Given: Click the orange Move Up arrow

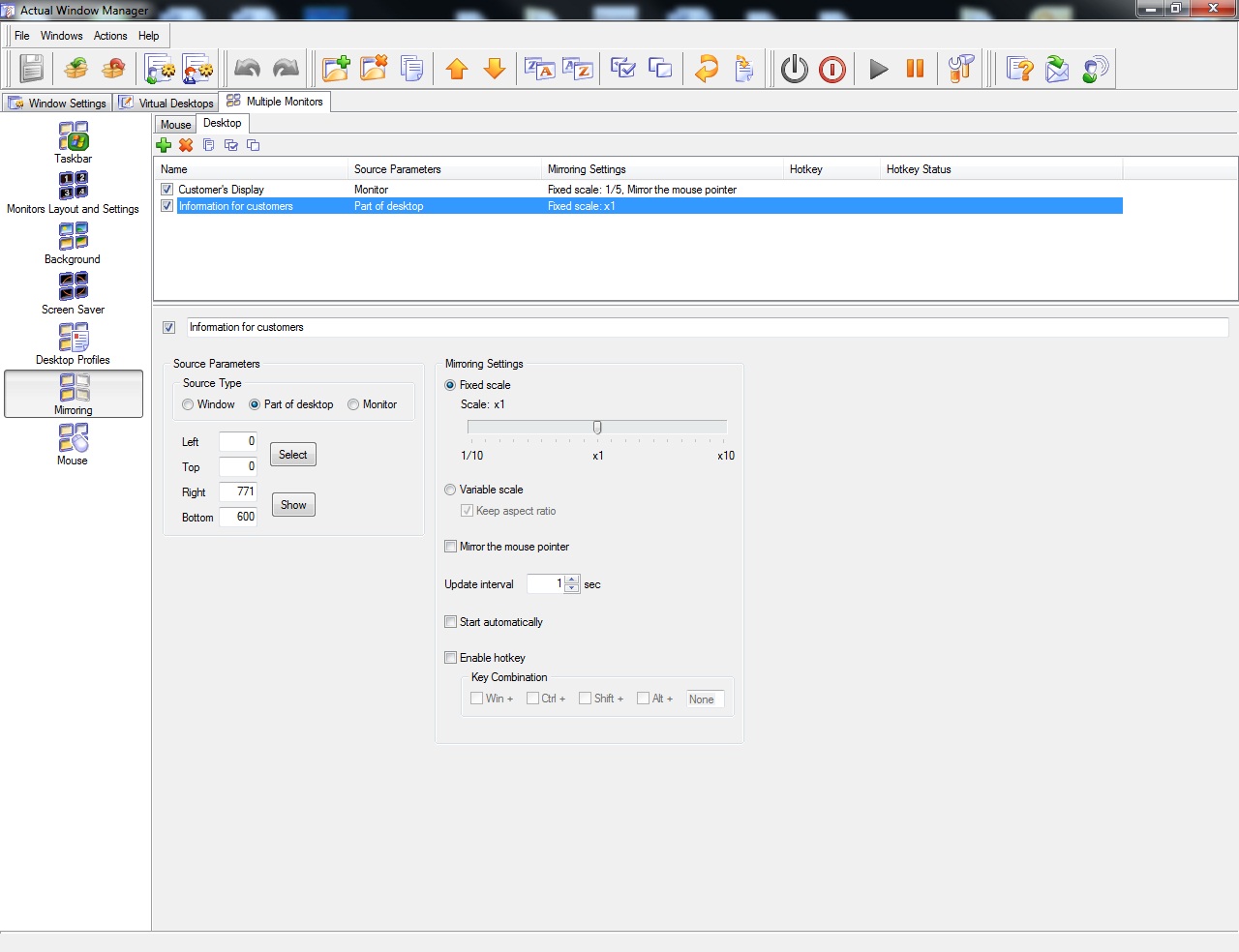Looking at the screenshot, I should click(x=457, y=69).
